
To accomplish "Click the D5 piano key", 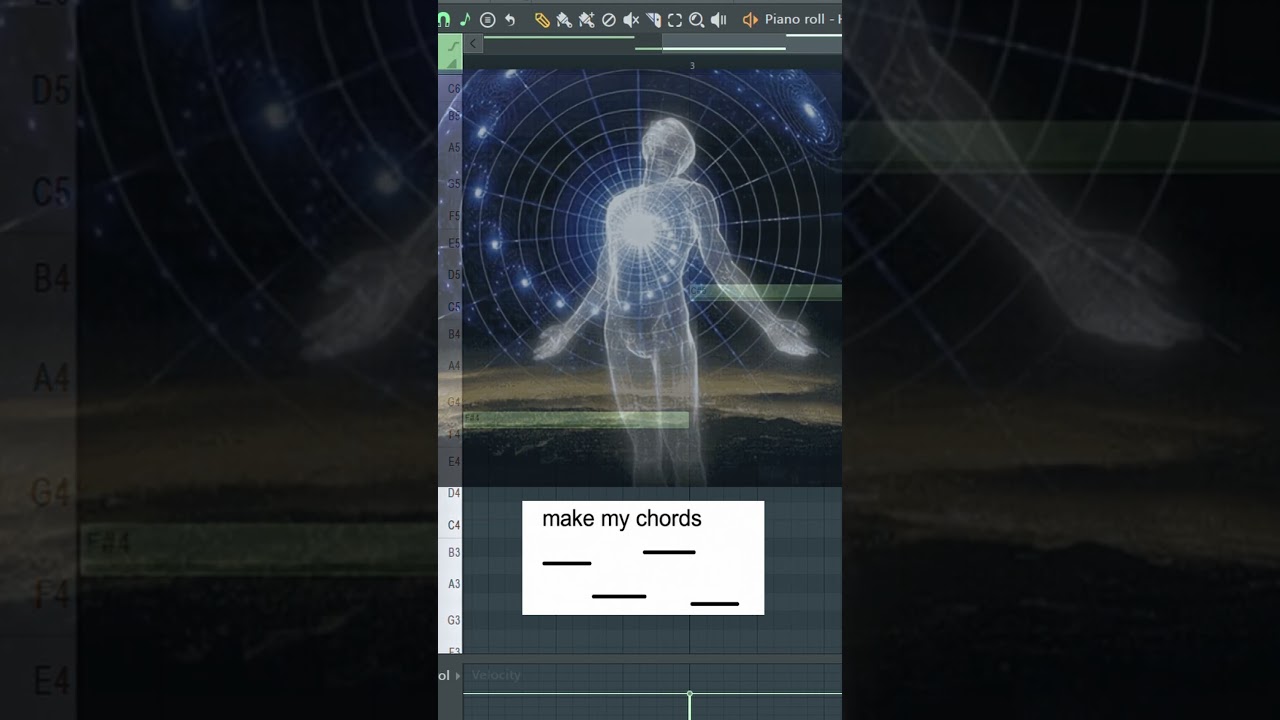I will (x=451, y=275).
